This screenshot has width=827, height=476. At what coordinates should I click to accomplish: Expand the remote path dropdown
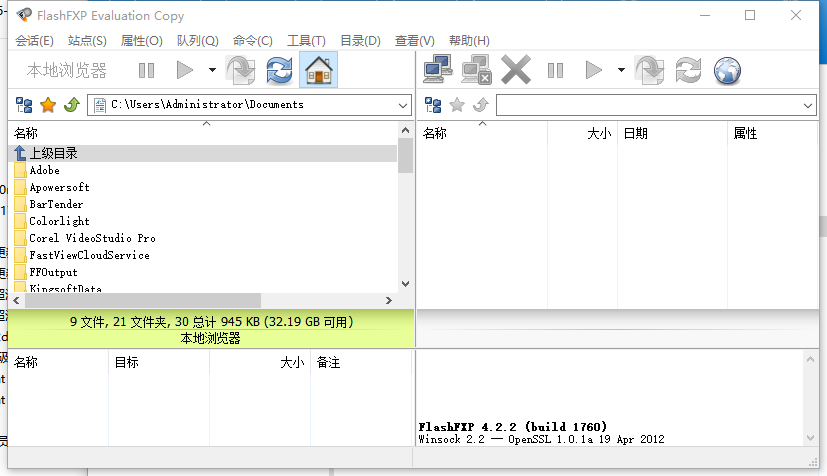click(x=807, y=105)
